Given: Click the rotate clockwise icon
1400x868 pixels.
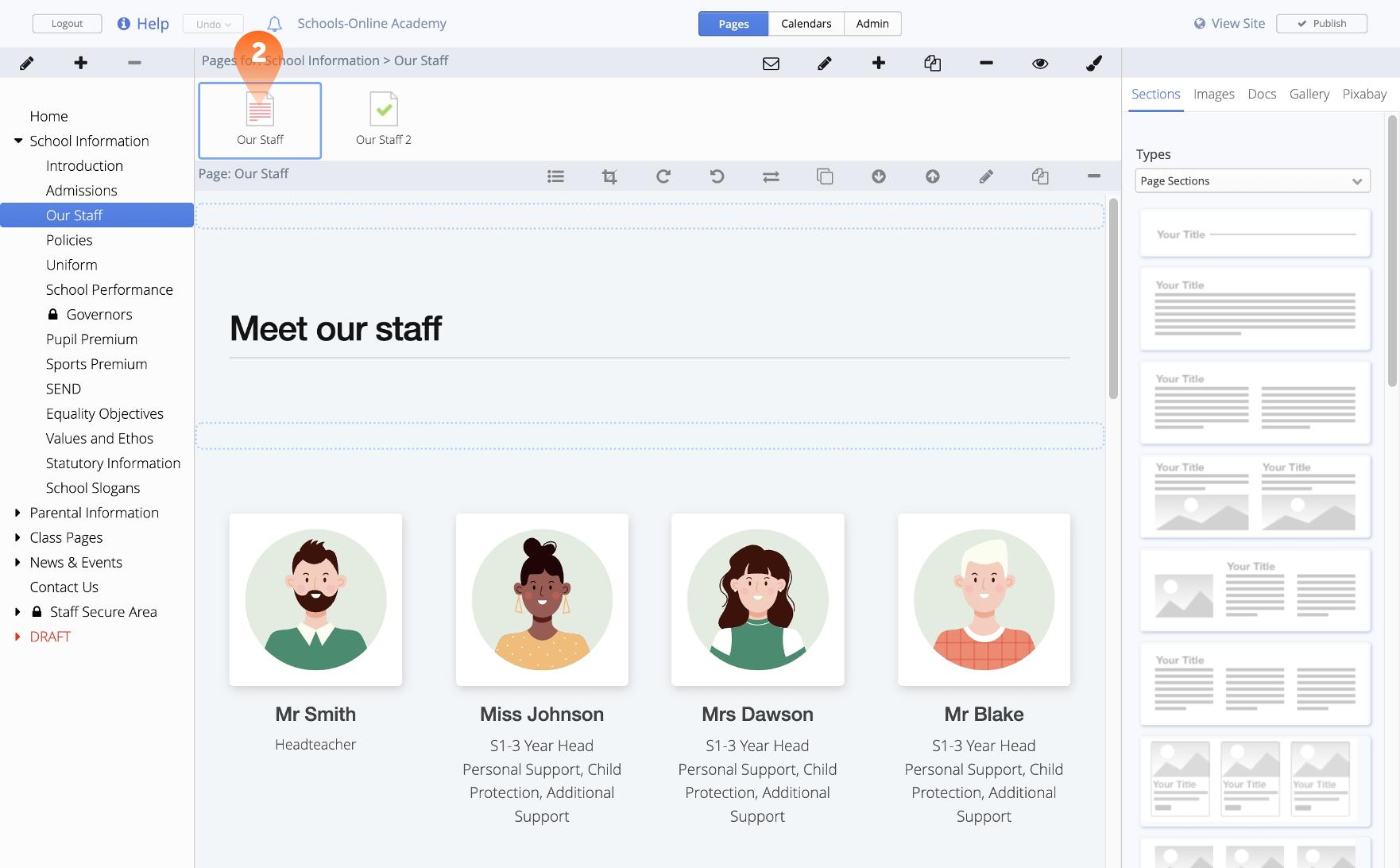Looking at the screenshot, I should click(663, 176).
